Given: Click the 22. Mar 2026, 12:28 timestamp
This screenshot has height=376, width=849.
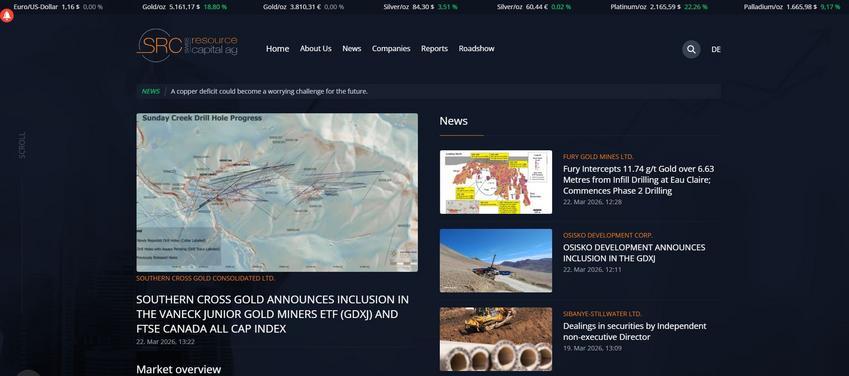Looking at the screenshot, I should pos(592,202).
